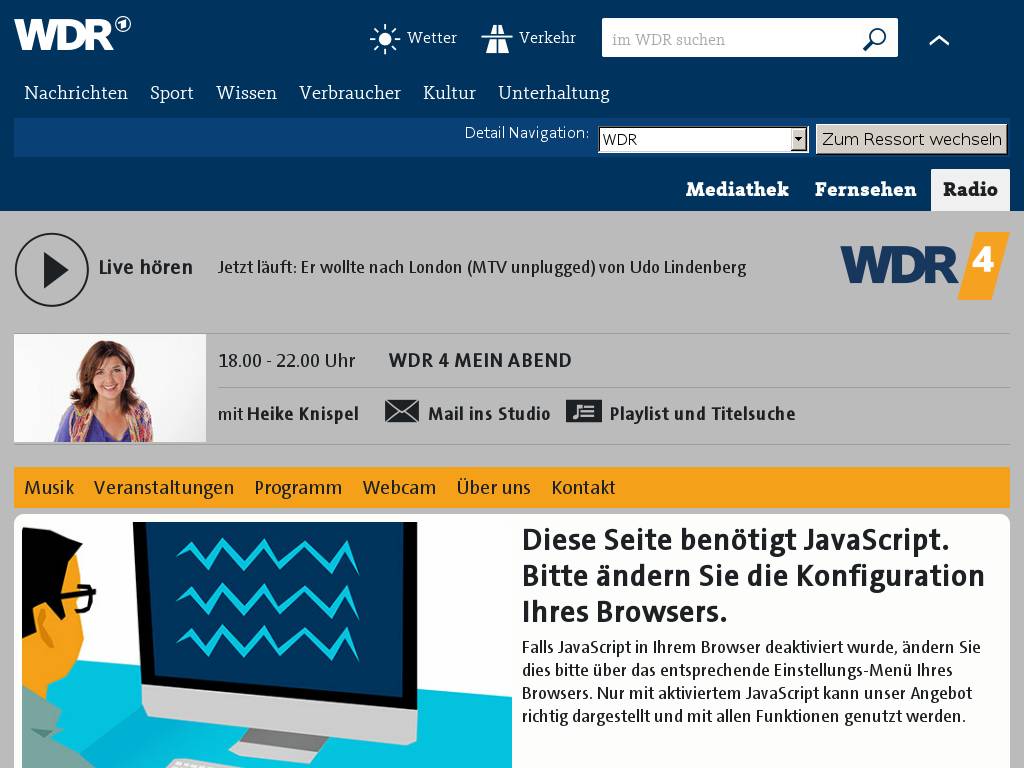1024x768 pixels.
Task: Click the WDR logo in header
Action: point(72,34)
